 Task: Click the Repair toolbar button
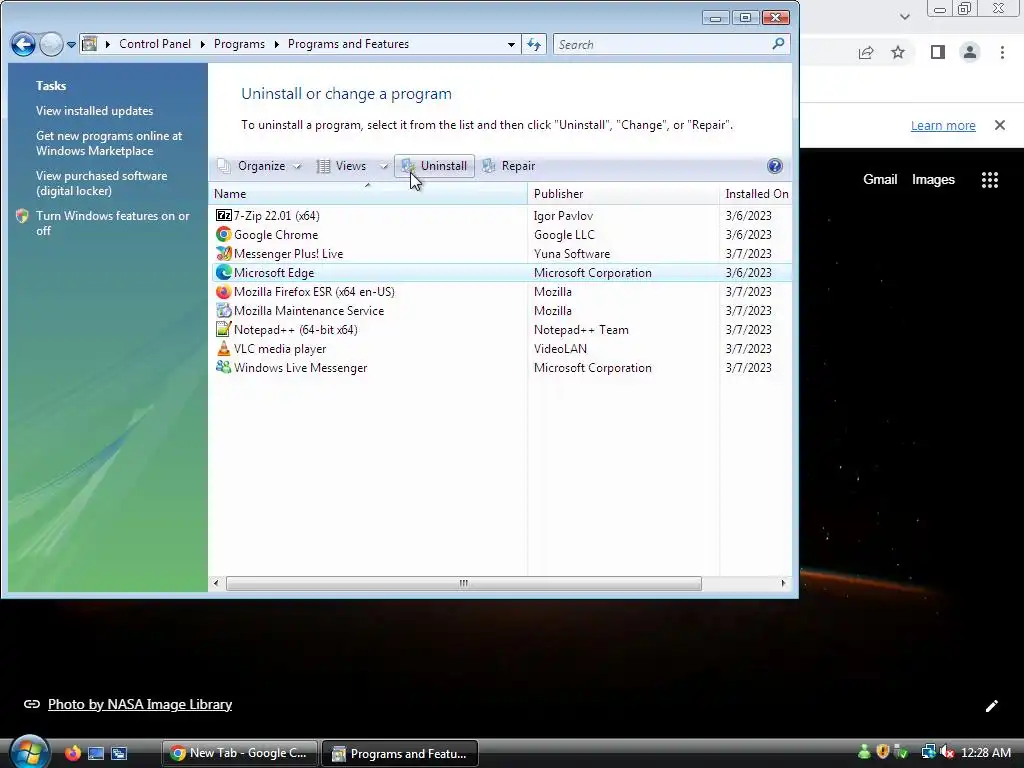click(509, 166)
